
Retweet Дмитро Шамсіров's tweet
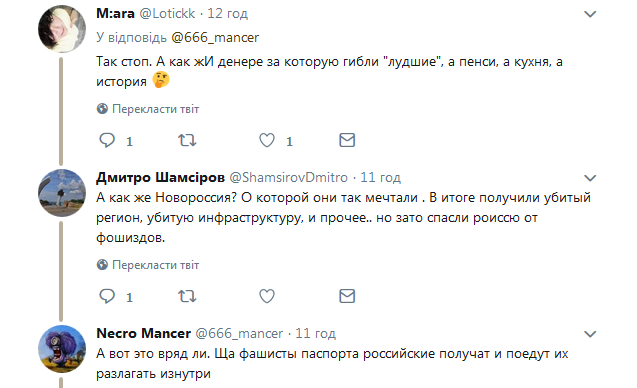[x=187, y=296]
